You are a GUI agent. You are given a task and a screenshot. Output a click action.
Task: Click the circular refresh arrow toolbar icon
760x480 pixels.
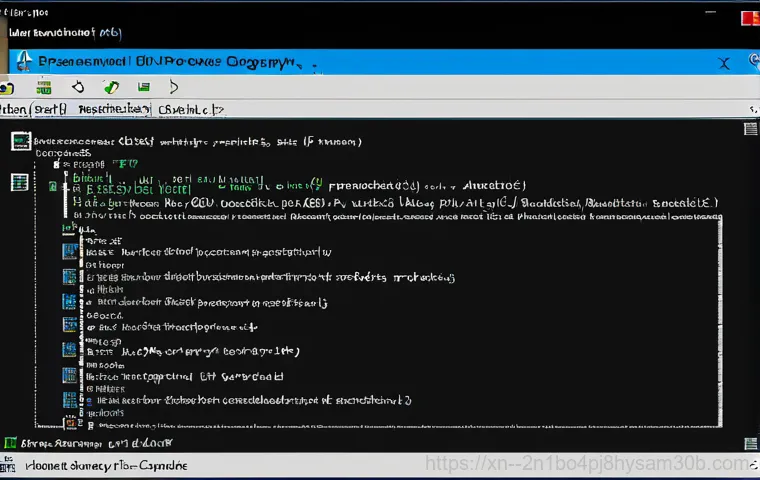click(78, 87)
